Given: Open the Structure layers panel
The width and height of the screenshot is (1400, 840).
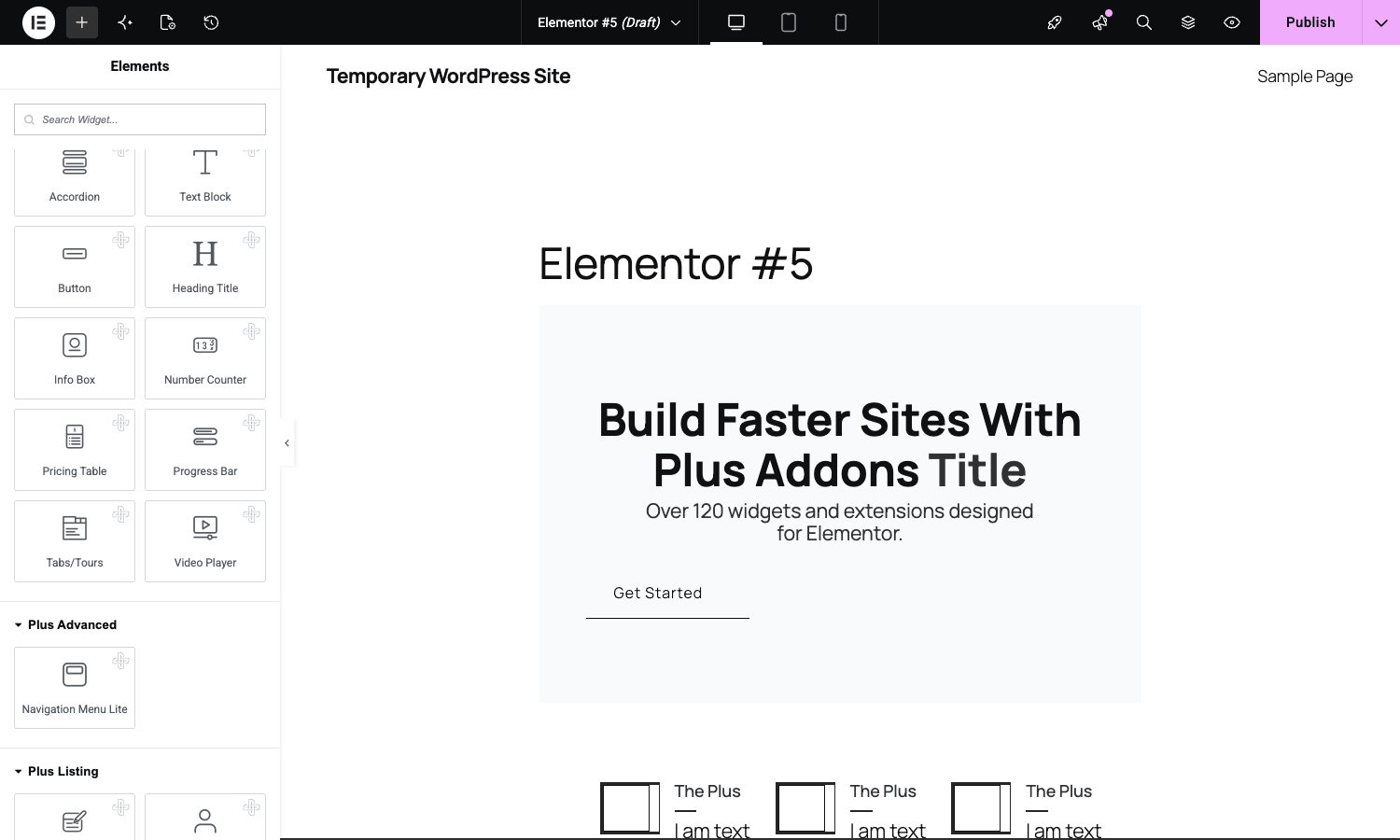Looking at the screenshot, I should (x=1188, y=22).
